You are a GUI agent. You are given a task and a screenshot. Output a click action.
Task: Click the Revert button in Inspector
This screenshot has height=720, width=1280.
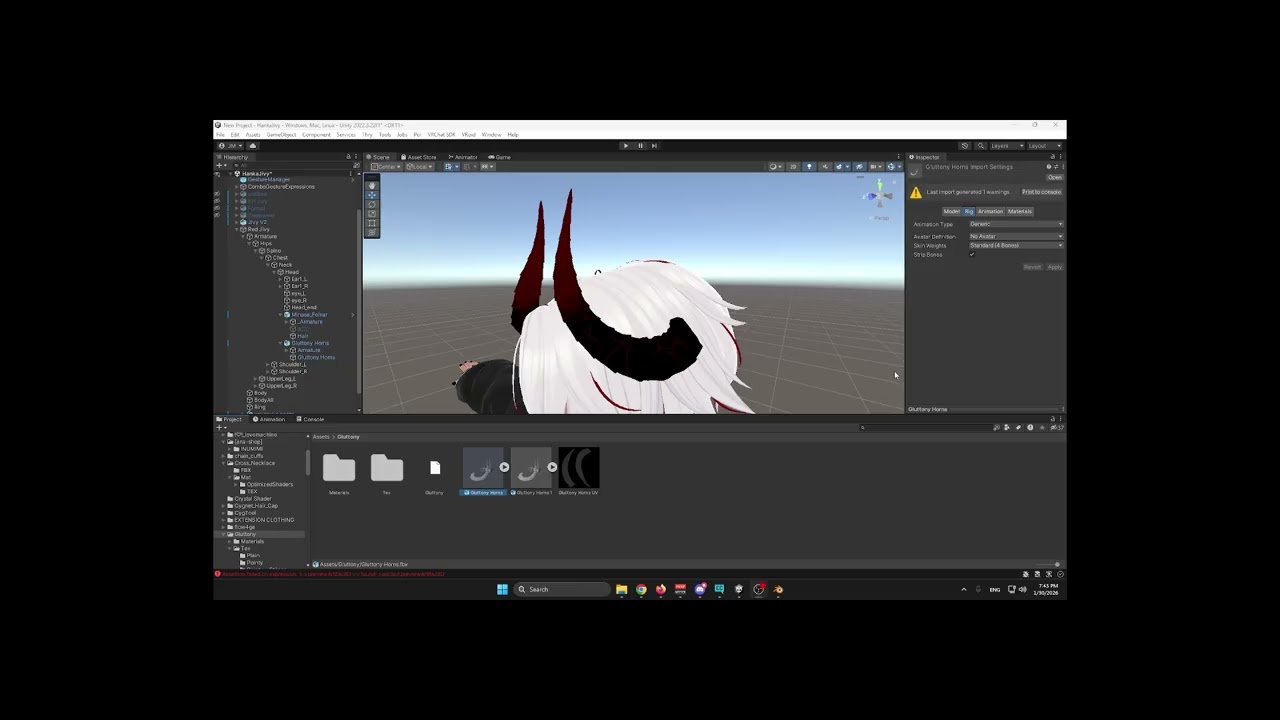[1032, 267]
